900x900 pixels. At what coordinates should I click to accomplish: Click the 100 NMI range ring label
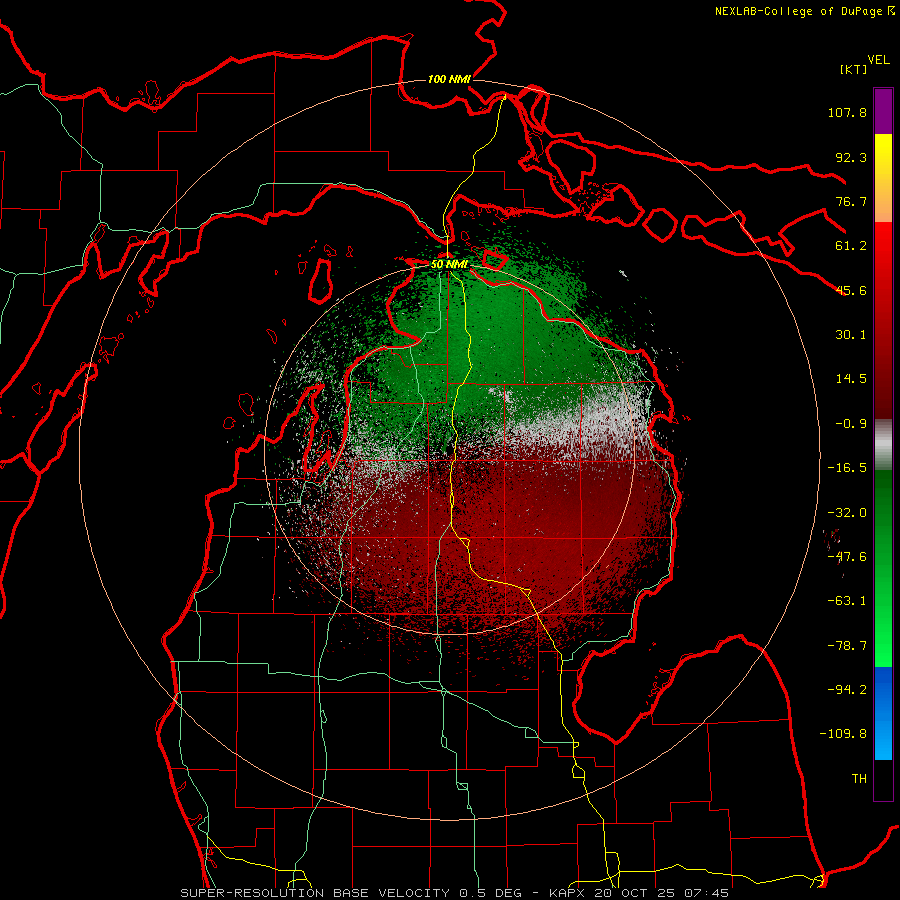[449, 79]
